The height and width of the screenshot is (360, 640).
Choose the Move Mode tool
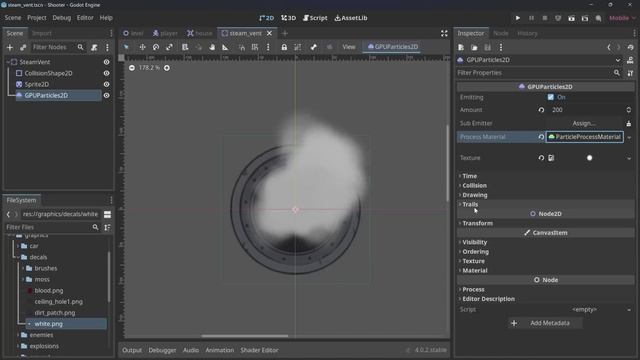coord(142,47)
